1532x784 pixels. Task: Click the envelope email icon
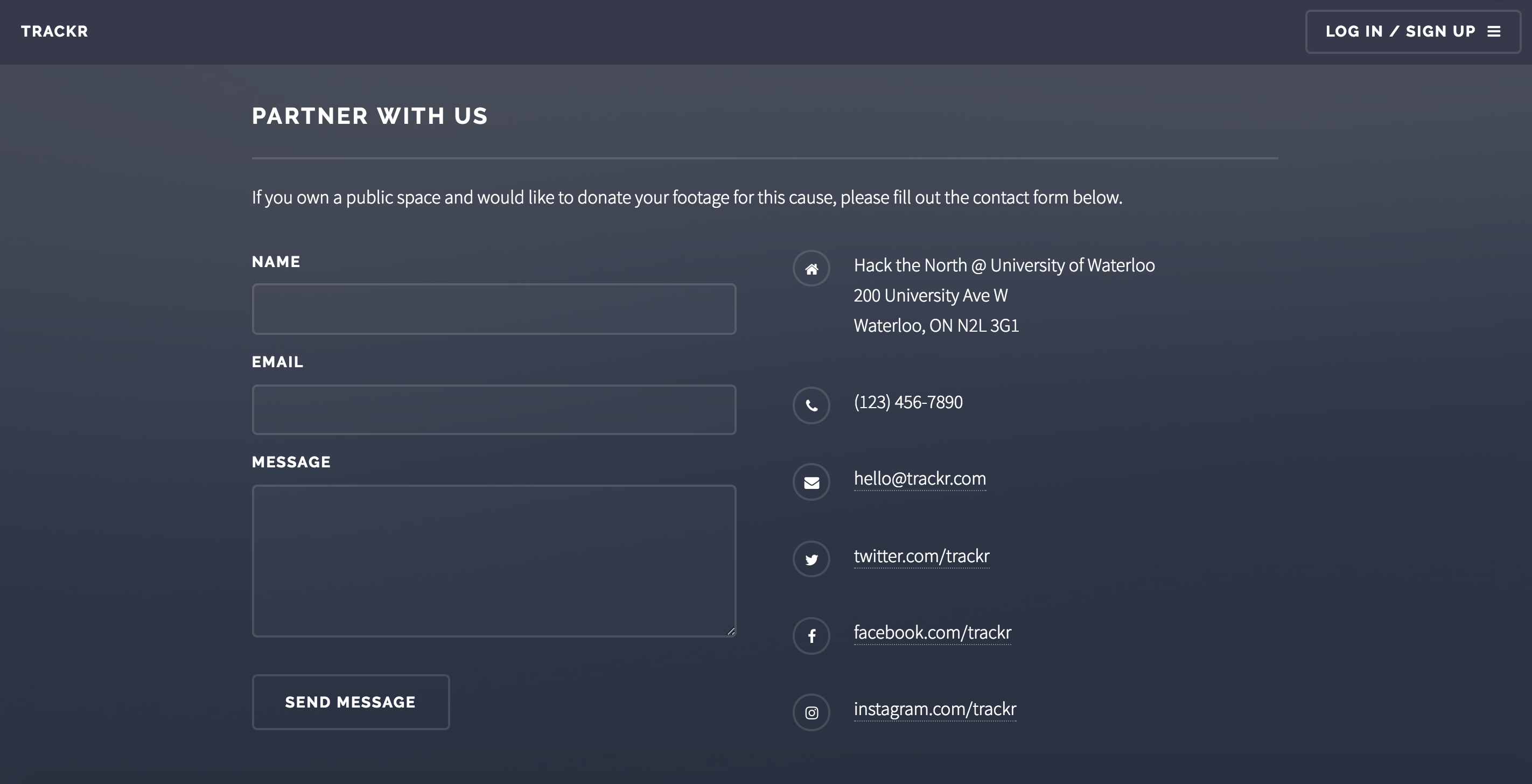coord(811,482)
